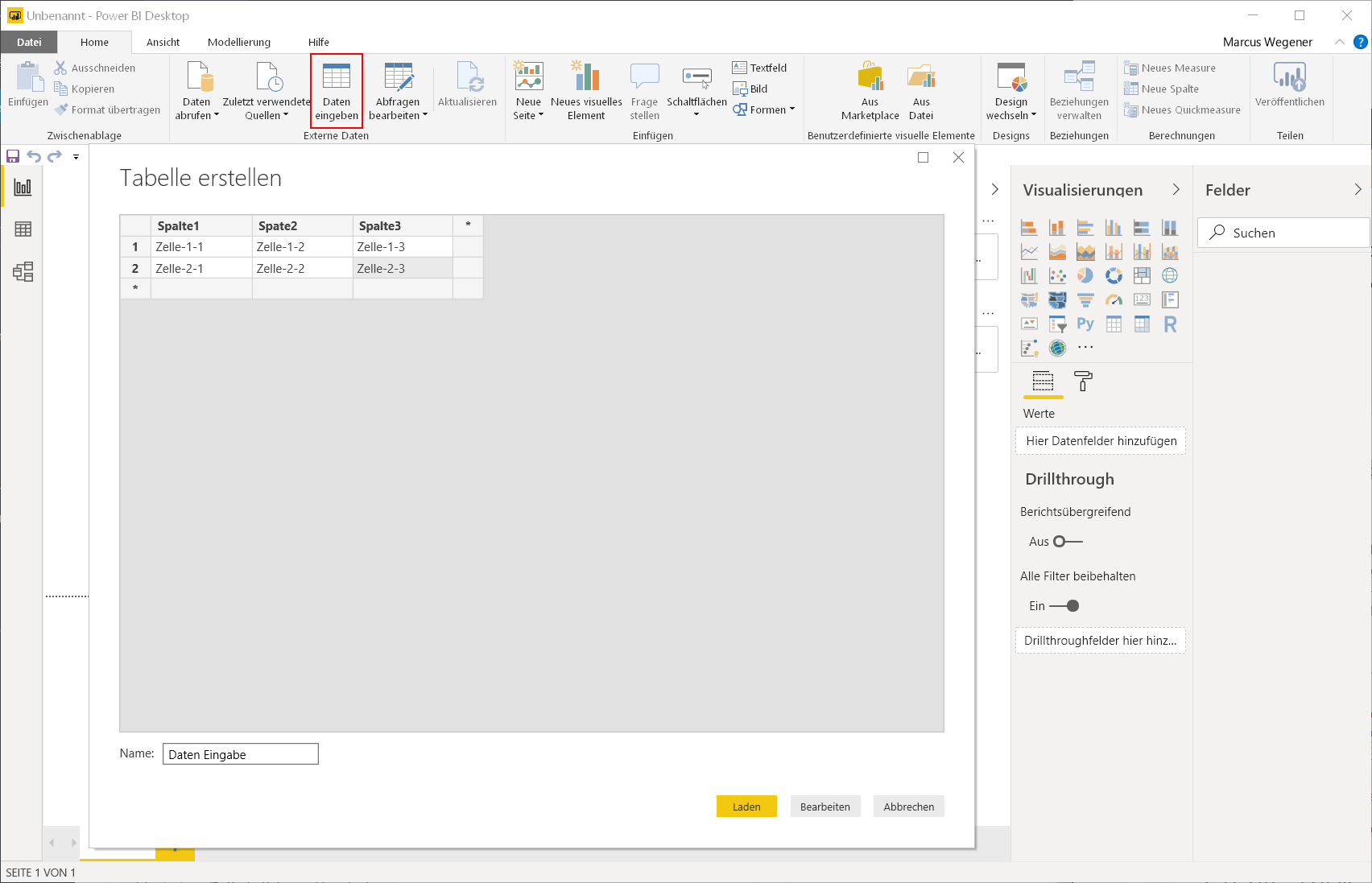Click the save icon in quick access
The width and height of the screenshot is (1372, 883).
(13, 156)
